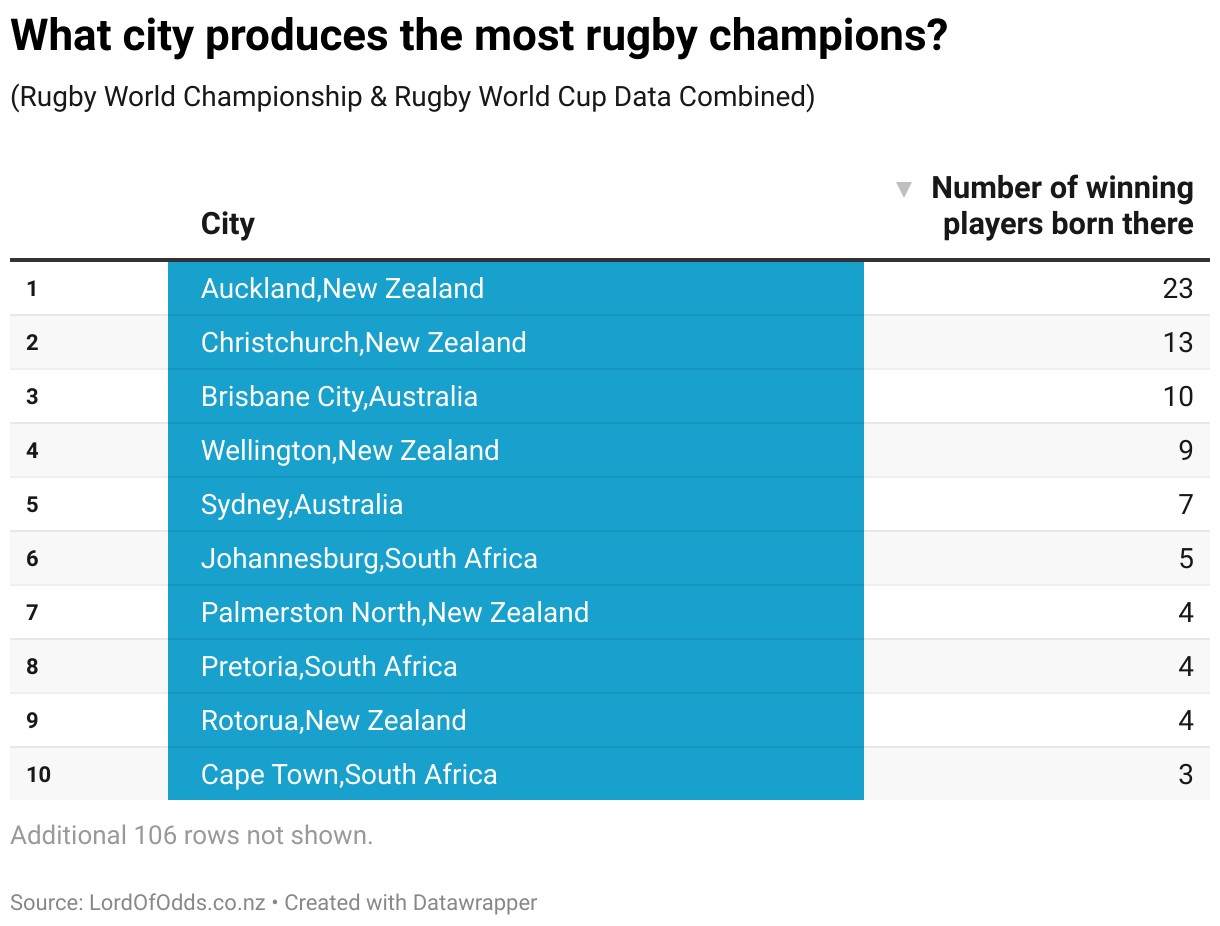Viewport: 1220px width, 926px height.
Task: Select the Brisbane City, Australia entry
Action: pos(339,397)
